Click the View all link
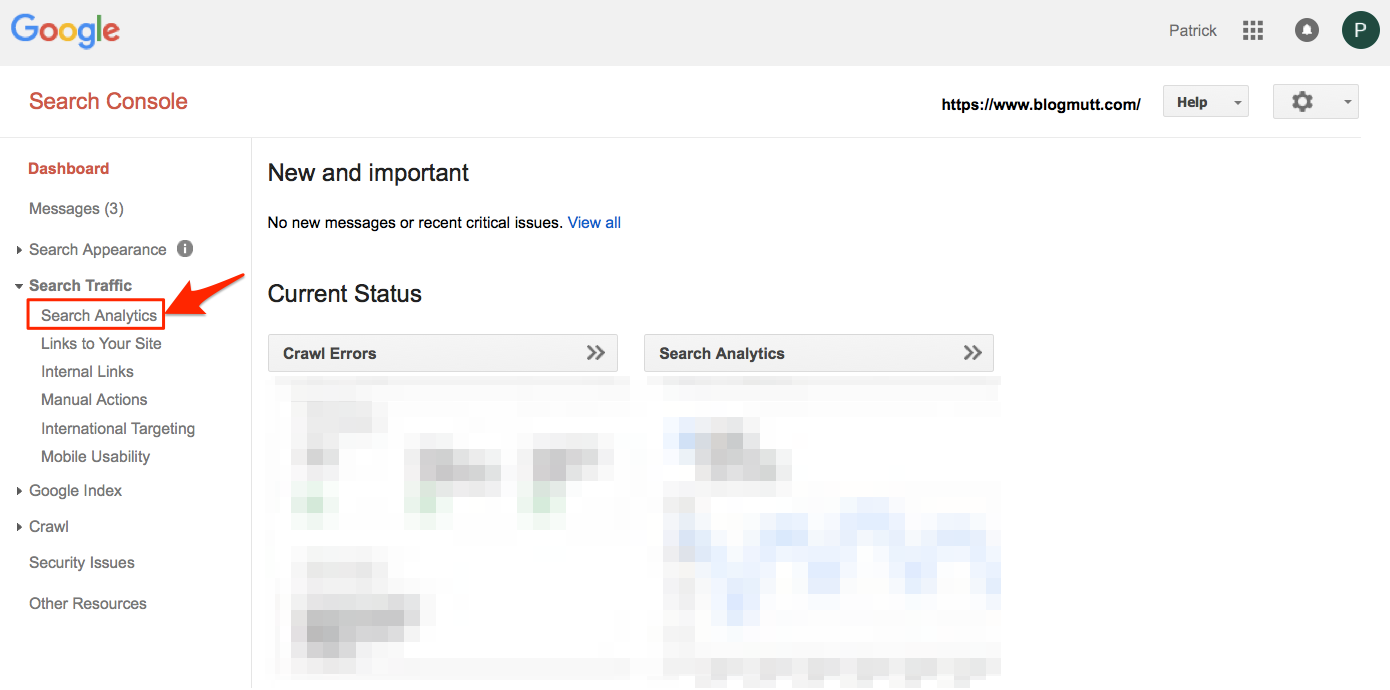Viewport: 1390px width, 690px height. tap(594, 222)
